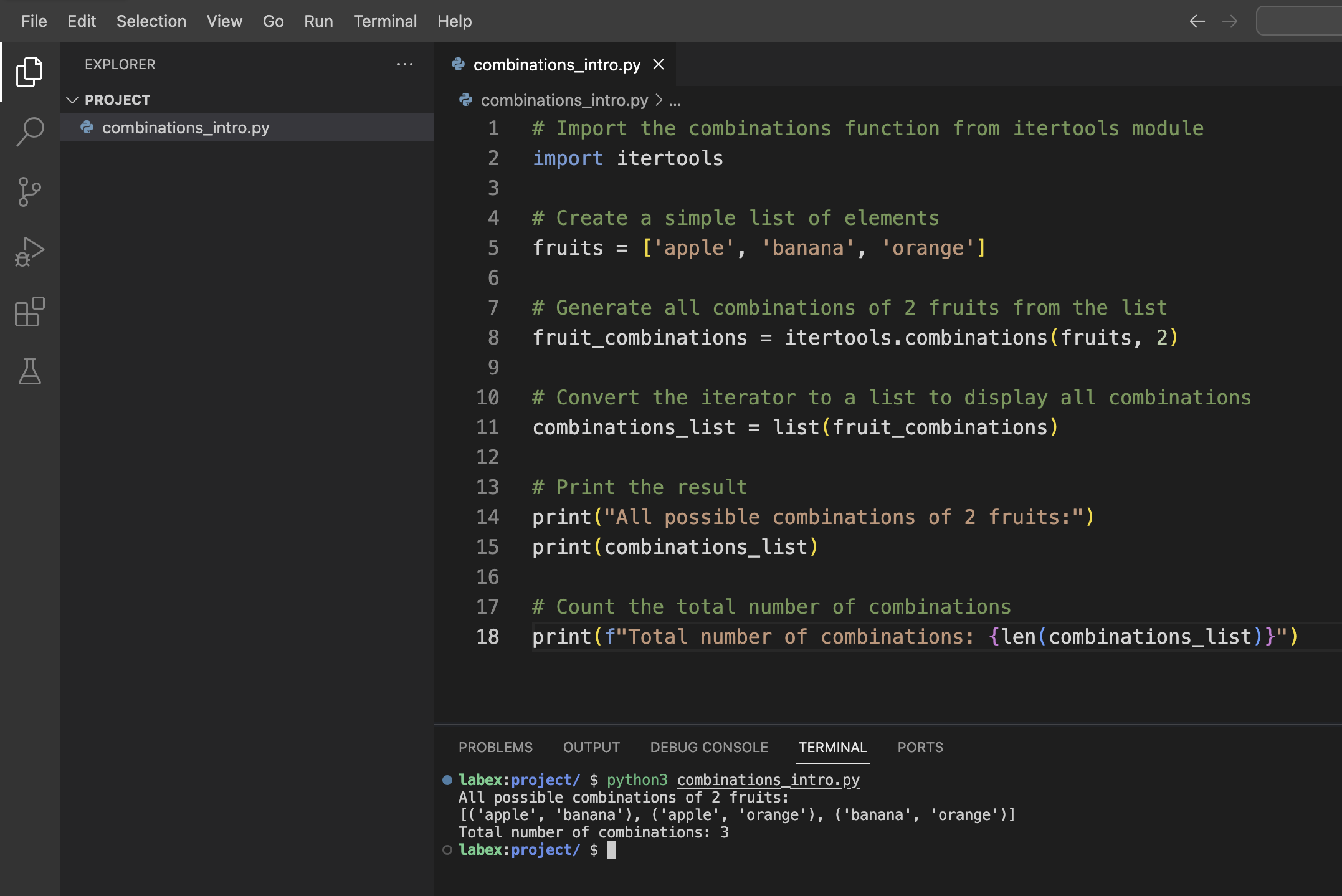This screenshot has width=1342, height=896.
Task: Switch to the PROBLEMS panel tab
Action: coord(495,747)
